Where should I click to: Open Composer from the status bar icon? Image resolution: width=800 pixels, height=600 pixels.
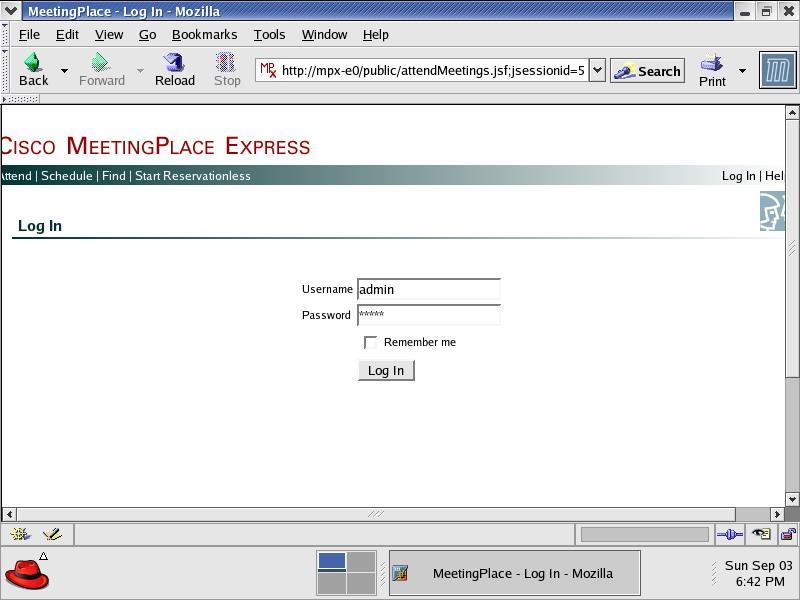tap(52, 534)
